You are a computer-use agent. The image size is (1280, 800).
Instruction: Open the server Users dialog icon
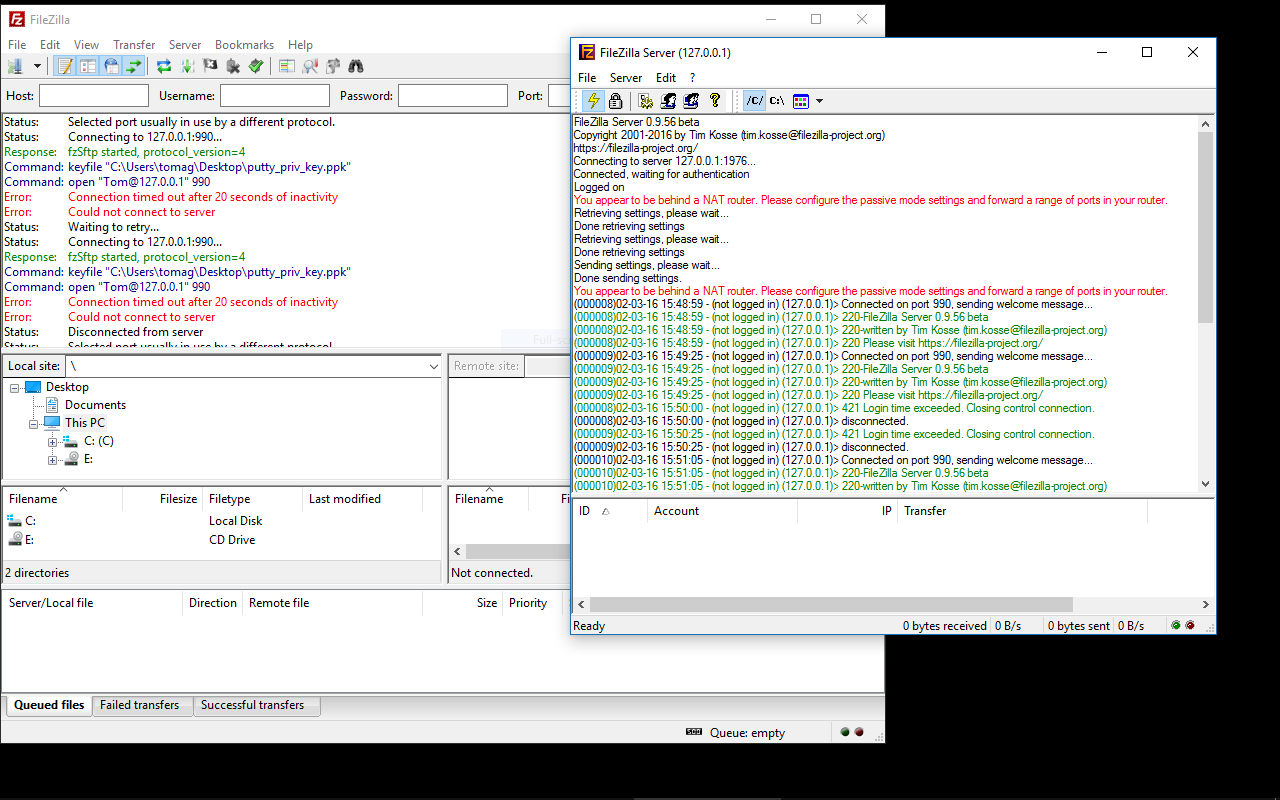[668, 101]
